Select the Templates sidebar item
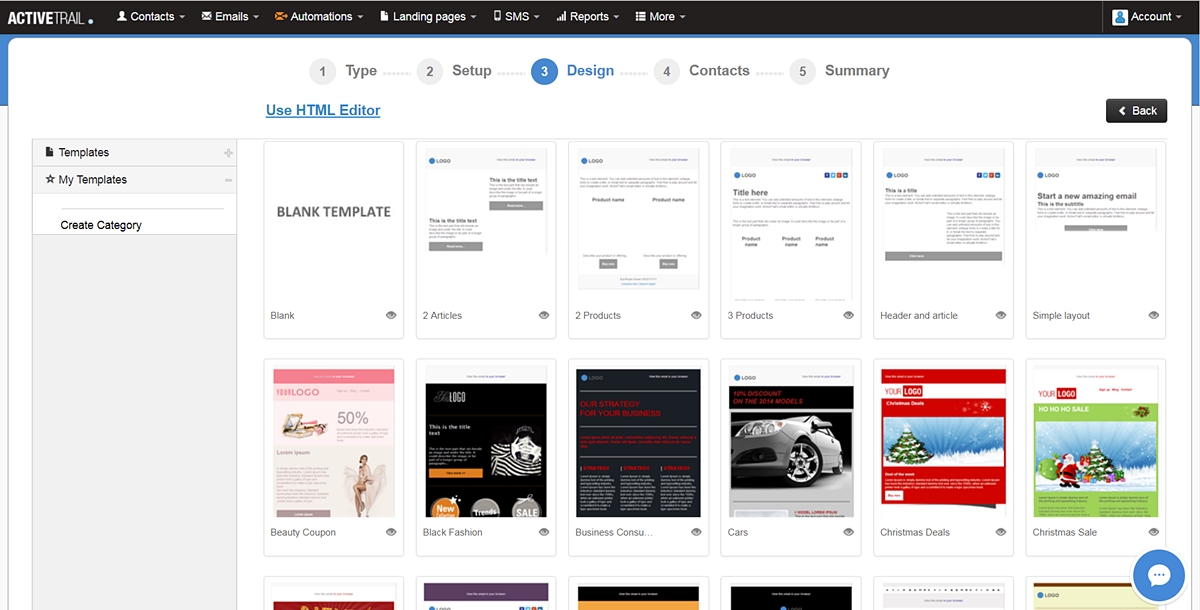This screenshot has height=610, width=1200. (135, 153)
